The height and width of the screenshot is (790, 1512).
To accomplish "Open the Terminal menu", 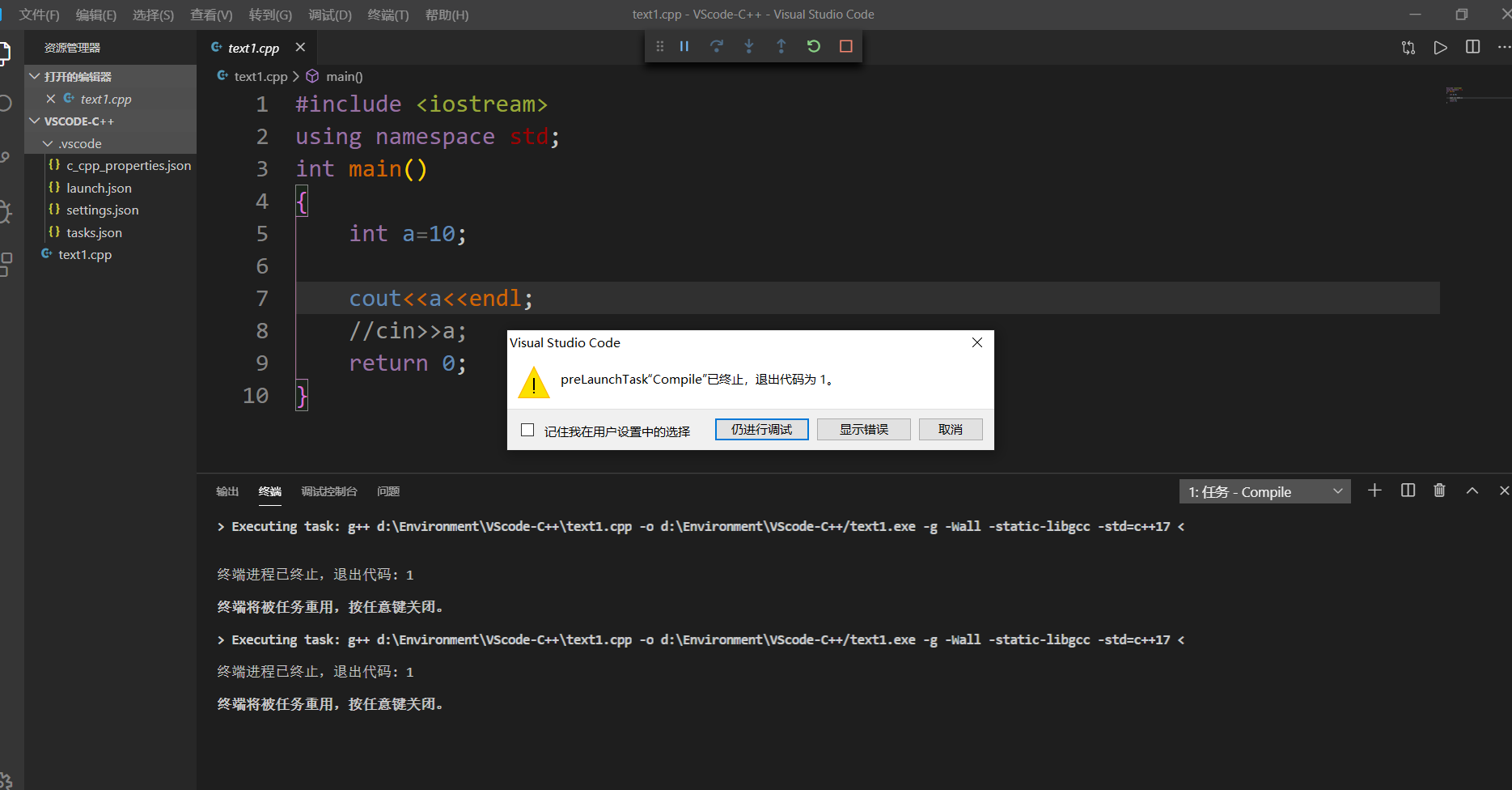I will point(388,15).
